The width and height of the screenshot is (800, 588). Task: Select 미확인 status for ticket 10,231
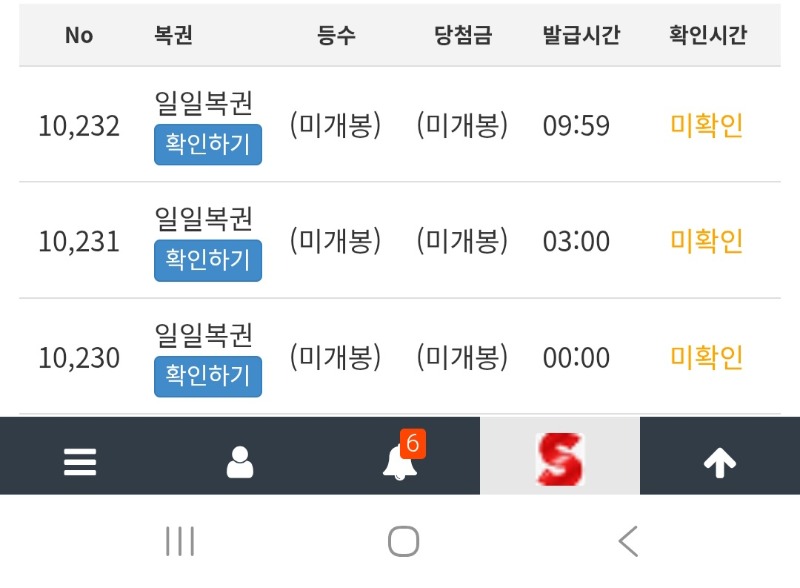pyautogui.click(x=707, y=242)
